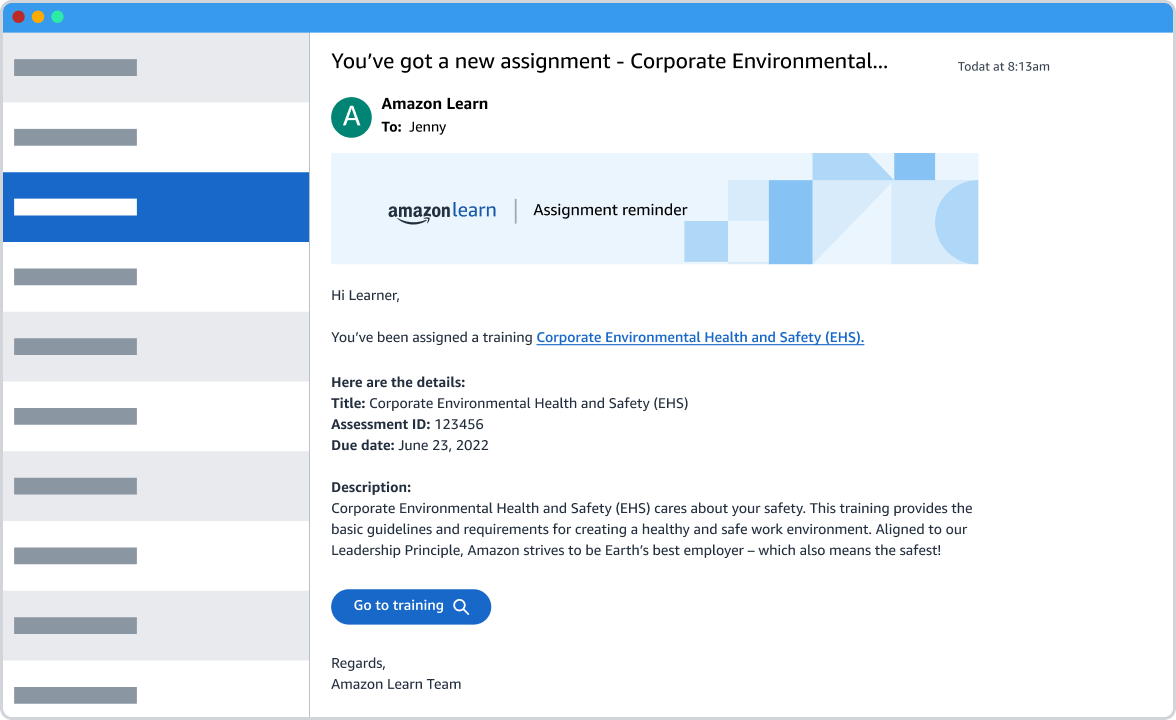Open the second message in the sidebar list
This screenshot has width=1176, height=720.
(x=156, y=137)
